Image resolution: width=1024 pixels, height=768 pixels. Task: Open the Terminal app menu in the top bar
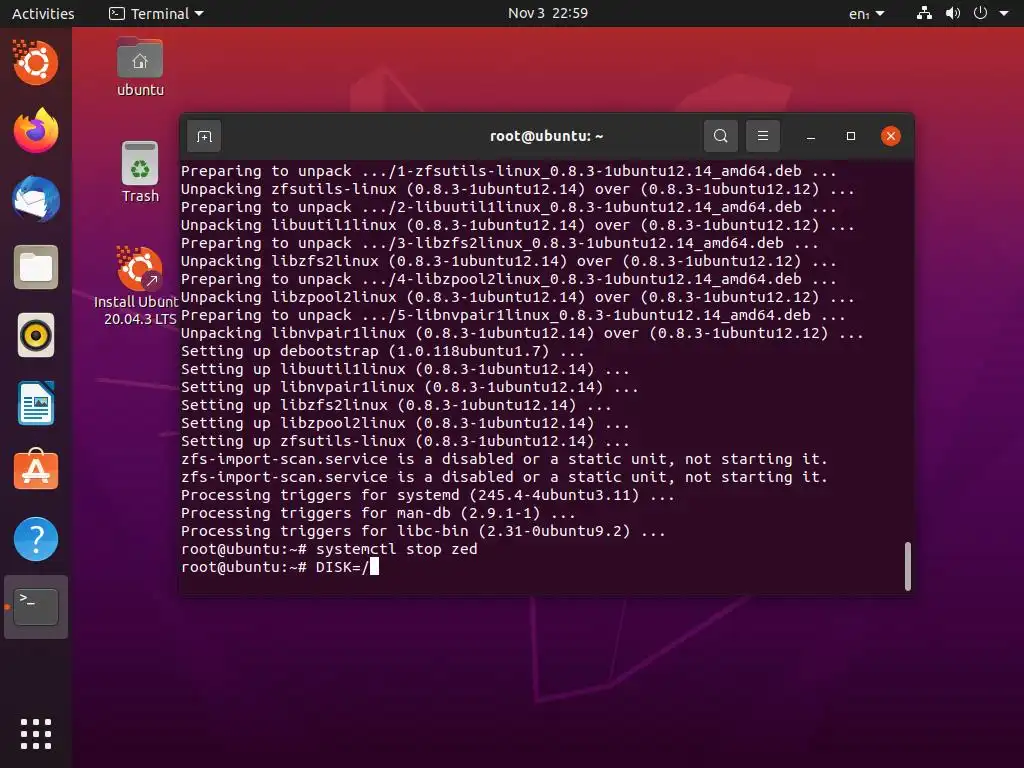(x=156, y=13)
